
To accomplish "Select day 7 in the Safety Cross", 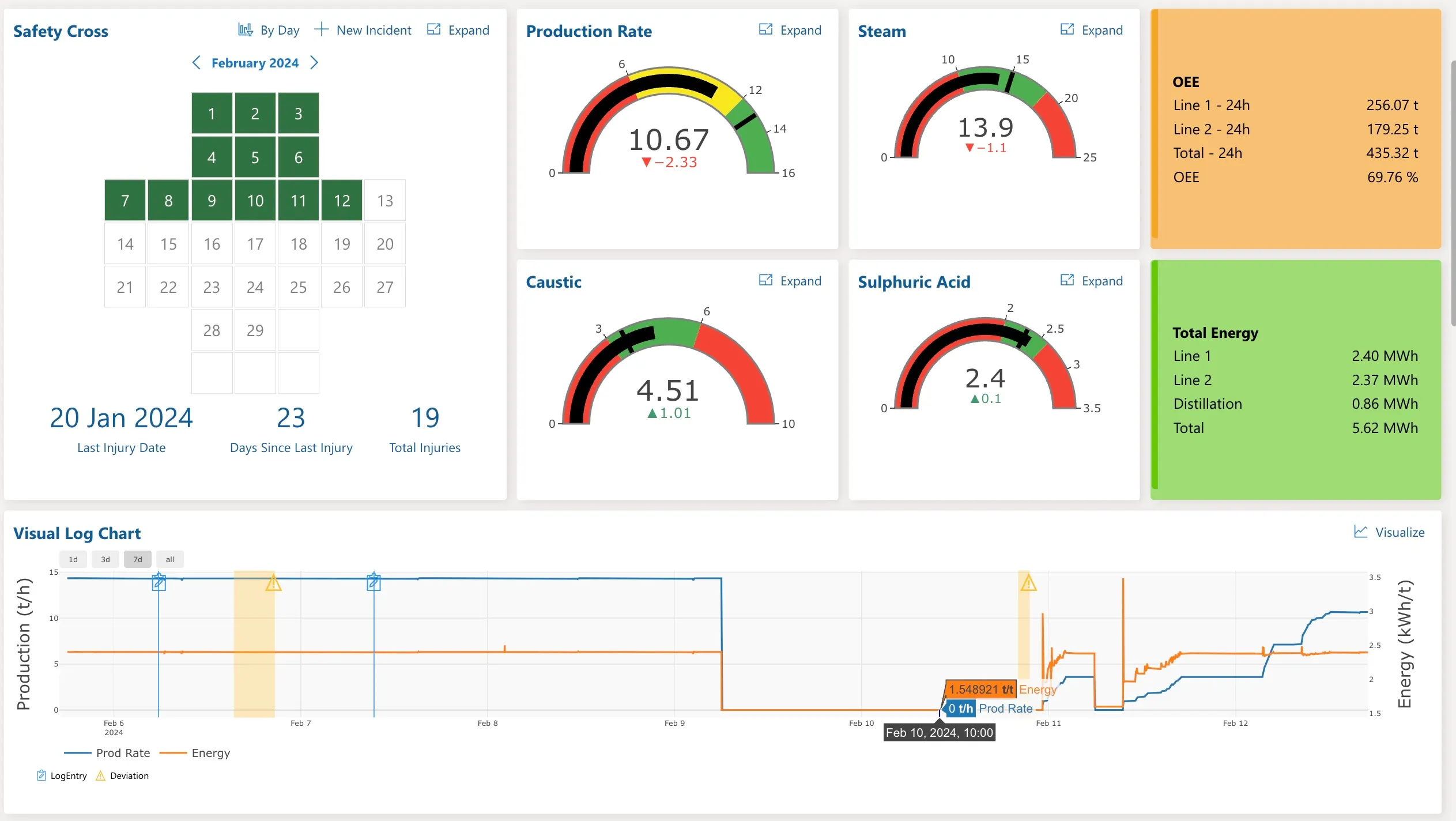I will 125,201.
